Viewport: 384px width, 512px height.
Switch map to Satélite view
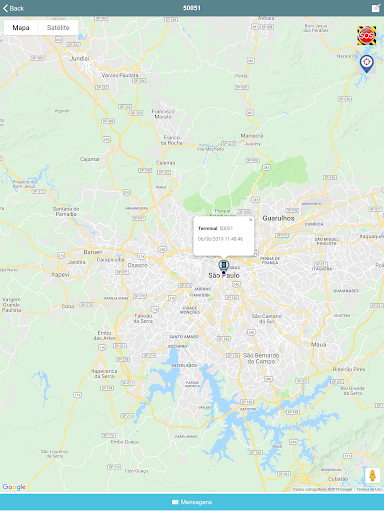click(58, 28)
